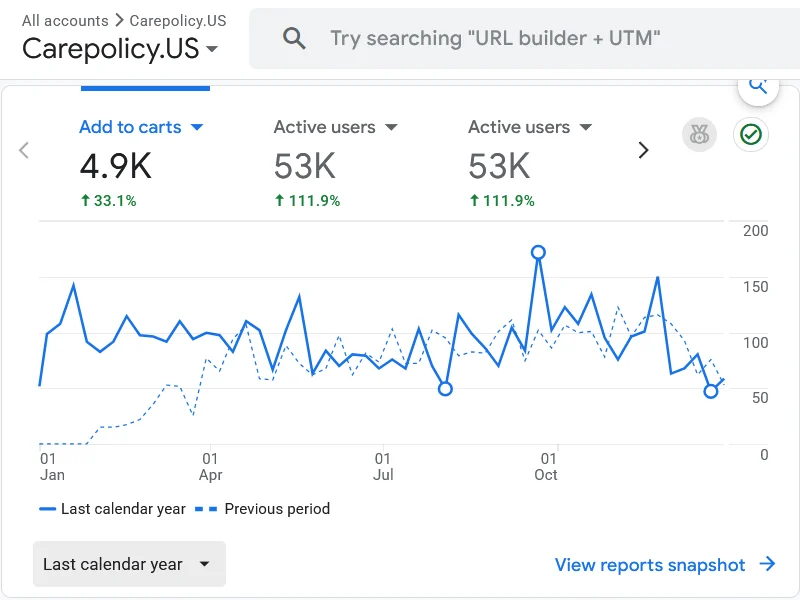Select the peak data point near October
Screen dimensions: 800x600
[538, 252]
